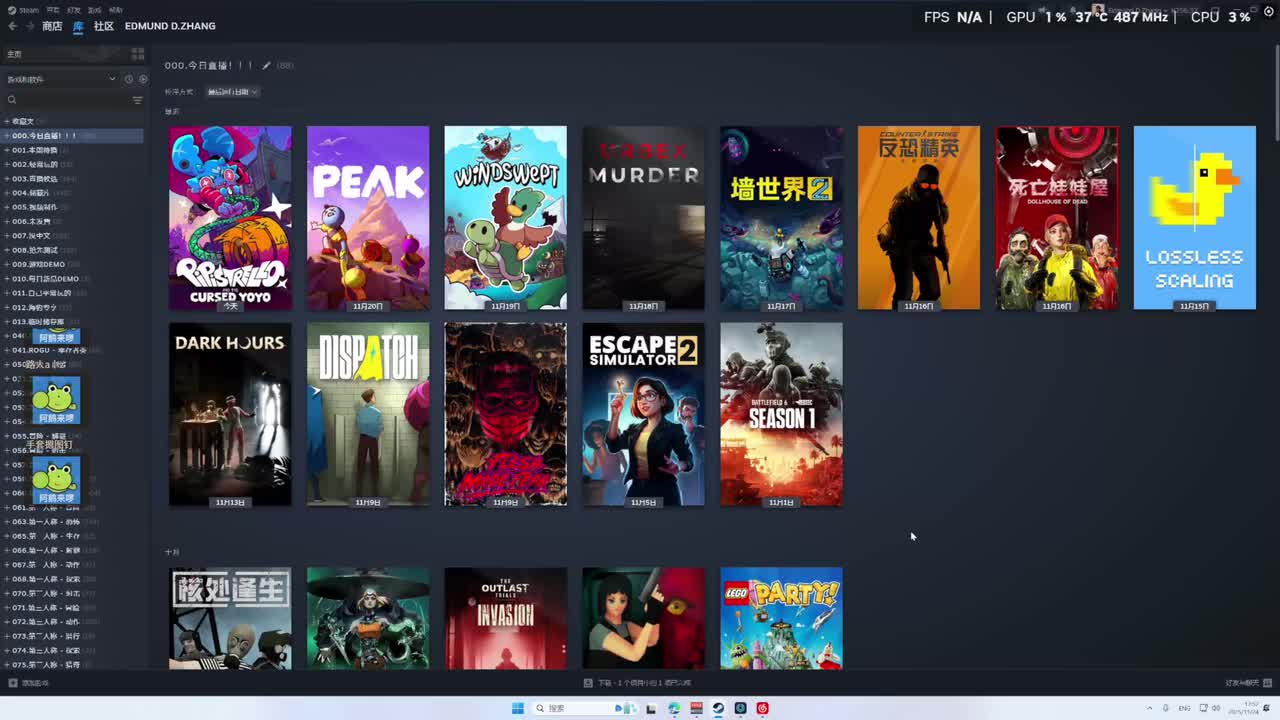Open the Steam taskbar icon
This screenshot has height=720, width=1280.
tap(718, 708)
